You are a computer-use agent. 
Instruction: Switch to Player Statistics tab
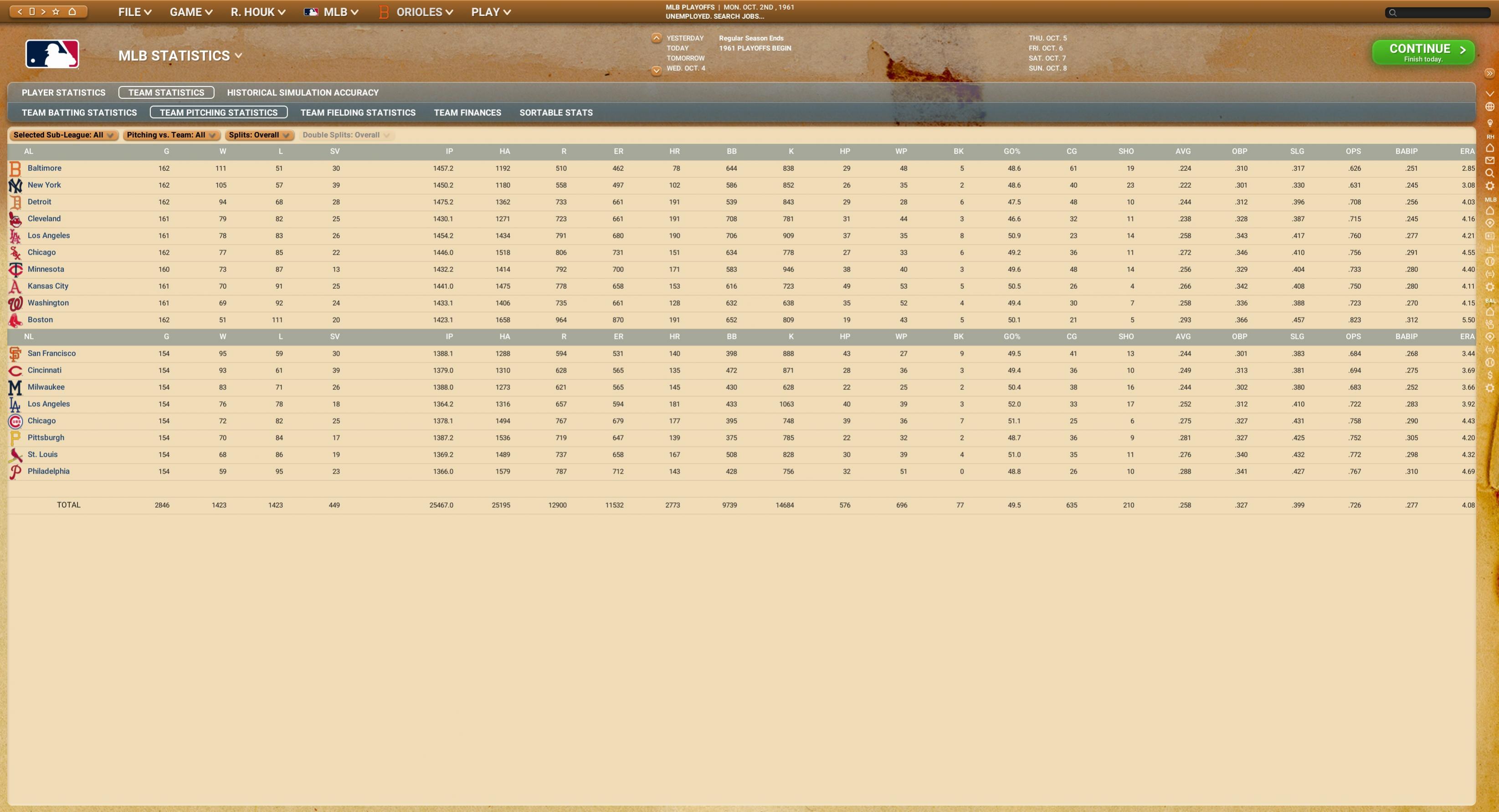[x=63, y=92]
